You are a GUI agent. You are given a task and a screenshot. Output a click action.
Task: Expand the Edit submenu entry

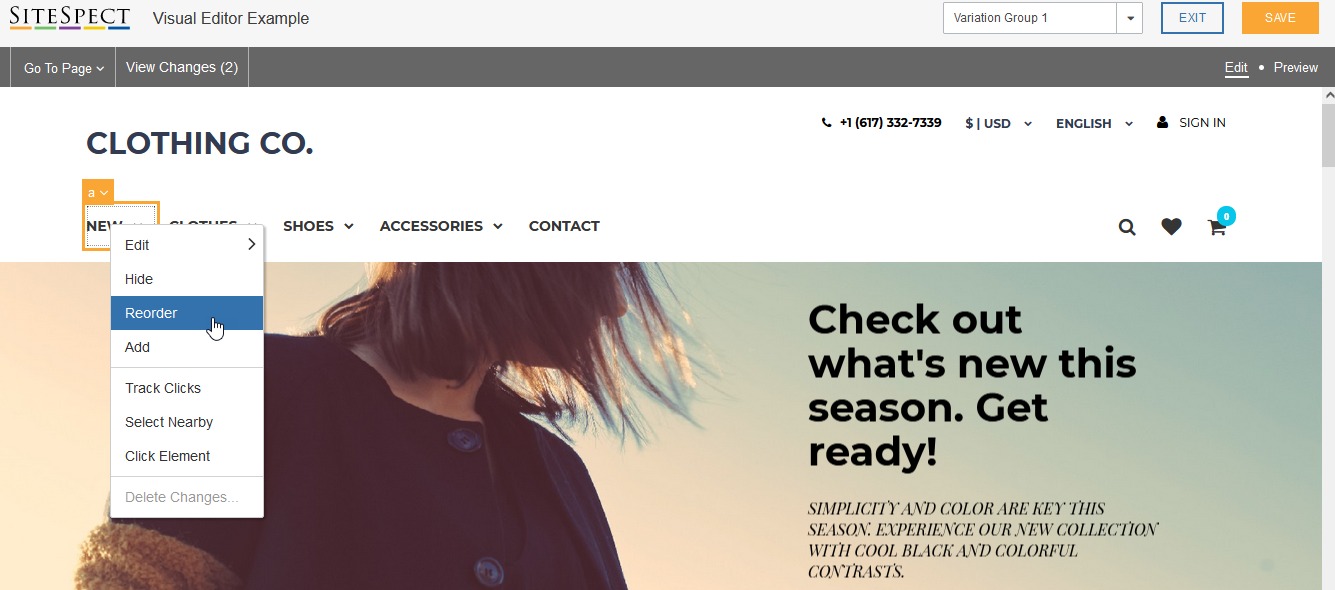tap(187, 245)
